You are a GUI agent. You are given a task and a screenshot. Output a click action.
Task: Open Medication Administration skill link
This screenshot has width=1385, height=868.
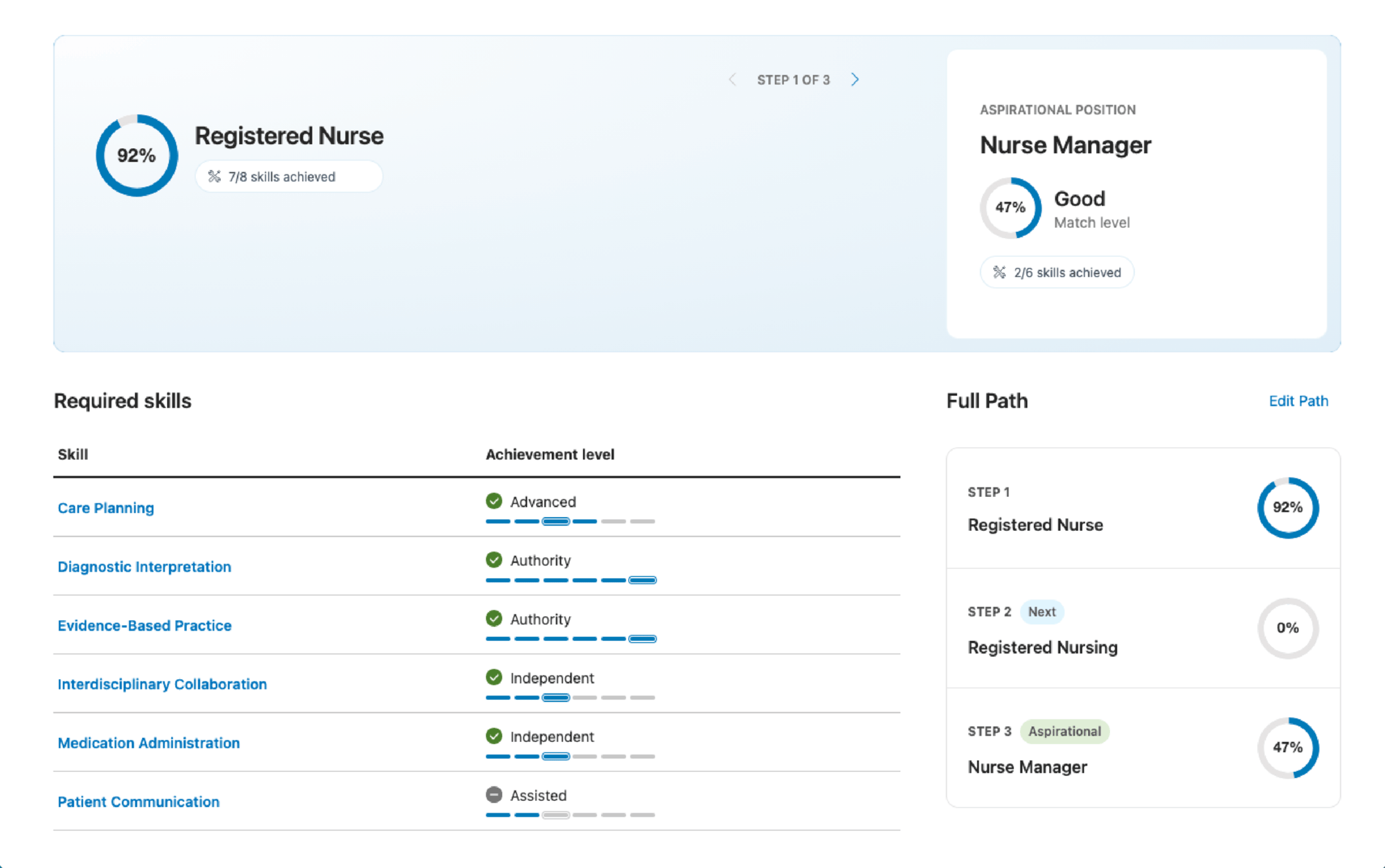pos(149,743)
